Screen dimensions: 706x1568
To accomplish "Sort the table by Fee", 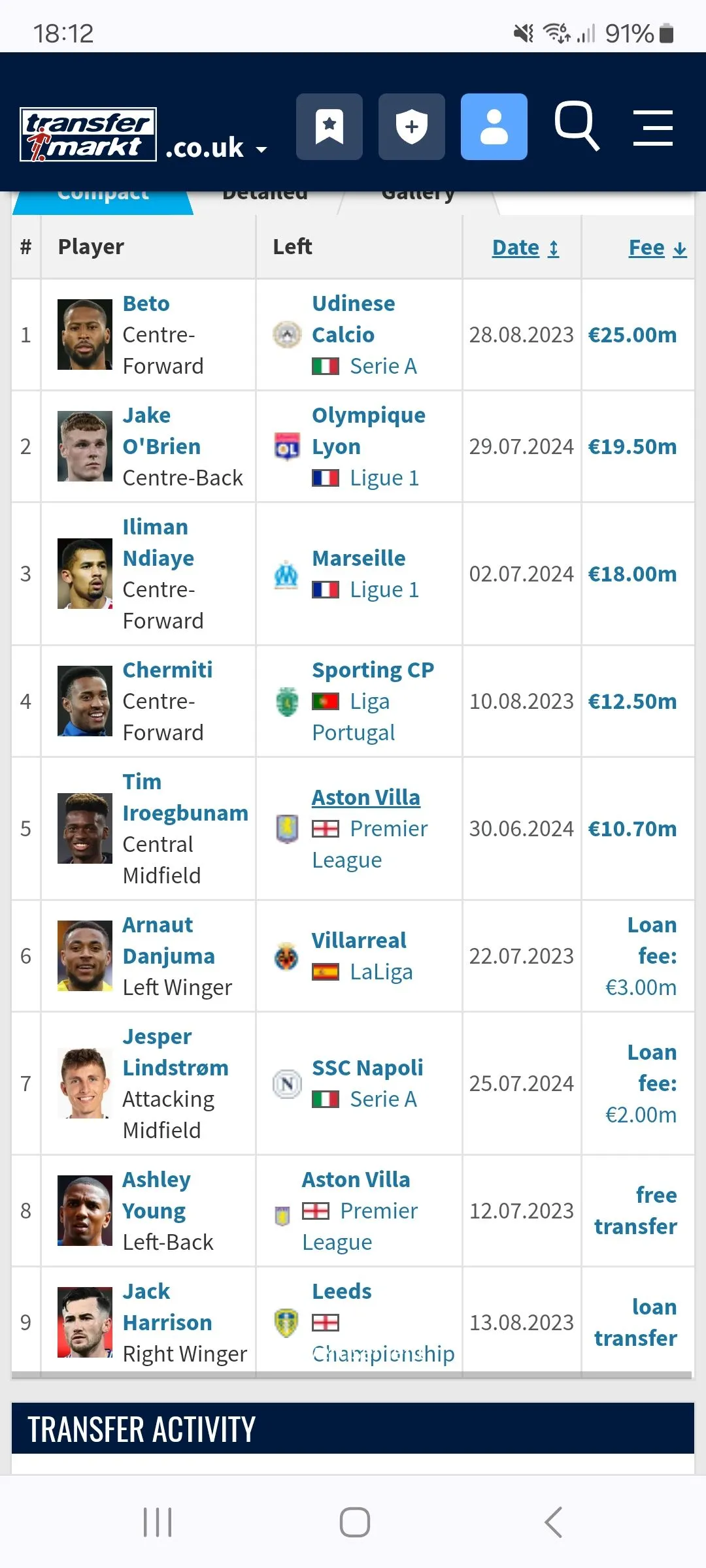I will (x=657, y=248).
